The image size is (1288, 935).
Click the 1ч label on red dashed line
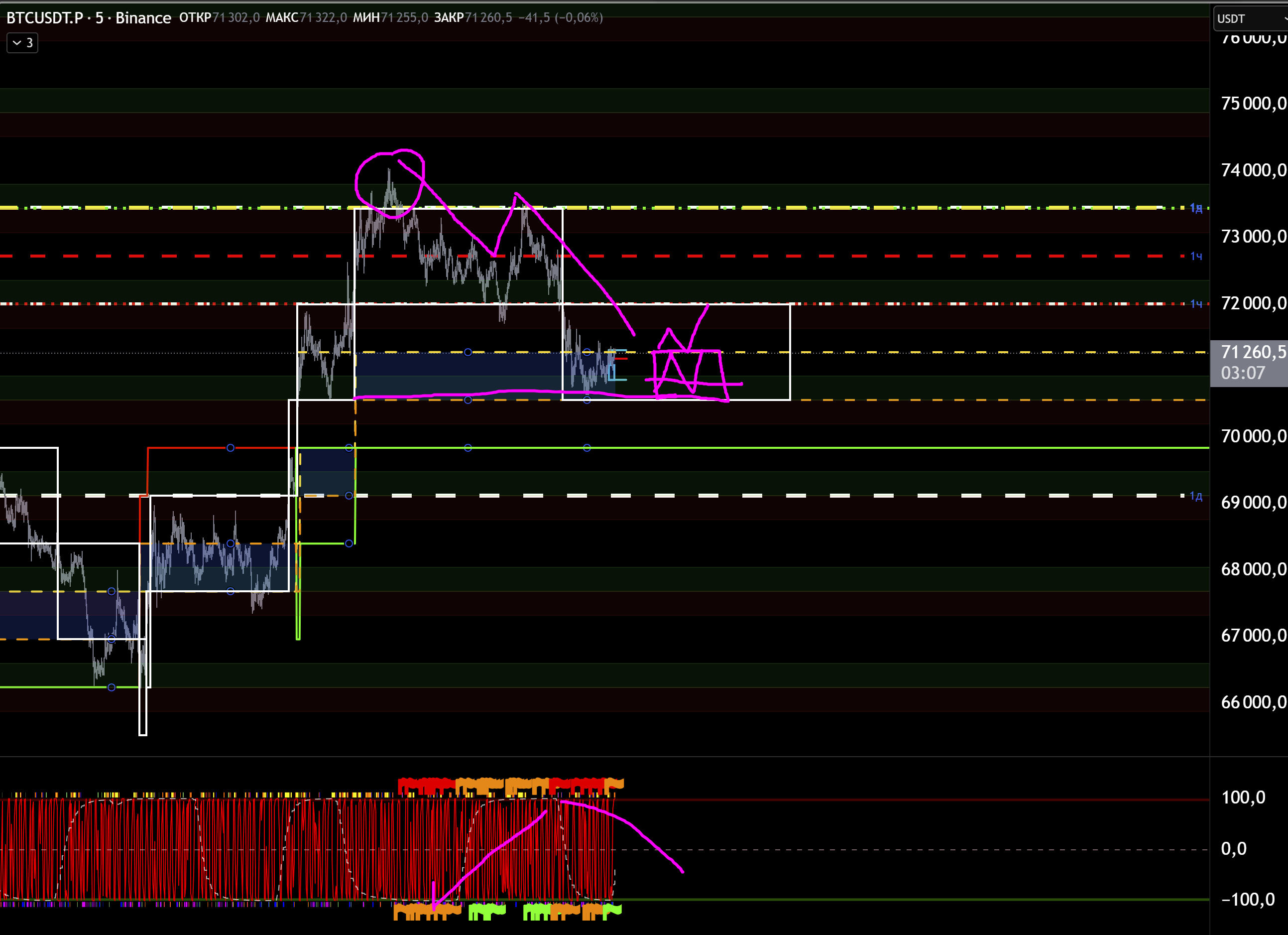1195,256
